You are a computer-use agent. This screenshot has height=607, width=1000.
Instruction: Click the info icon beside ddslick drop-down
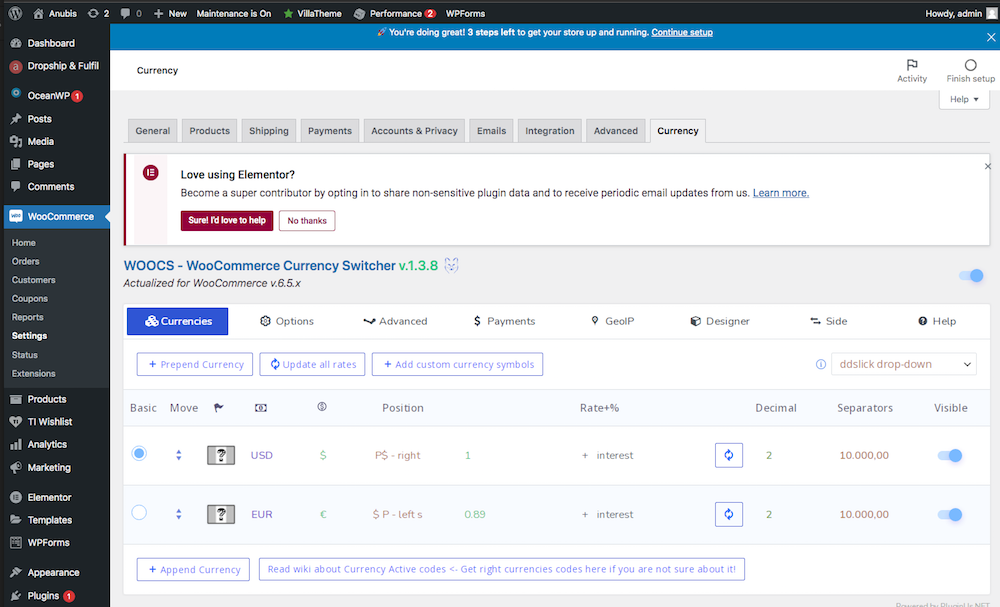point(821,364)
